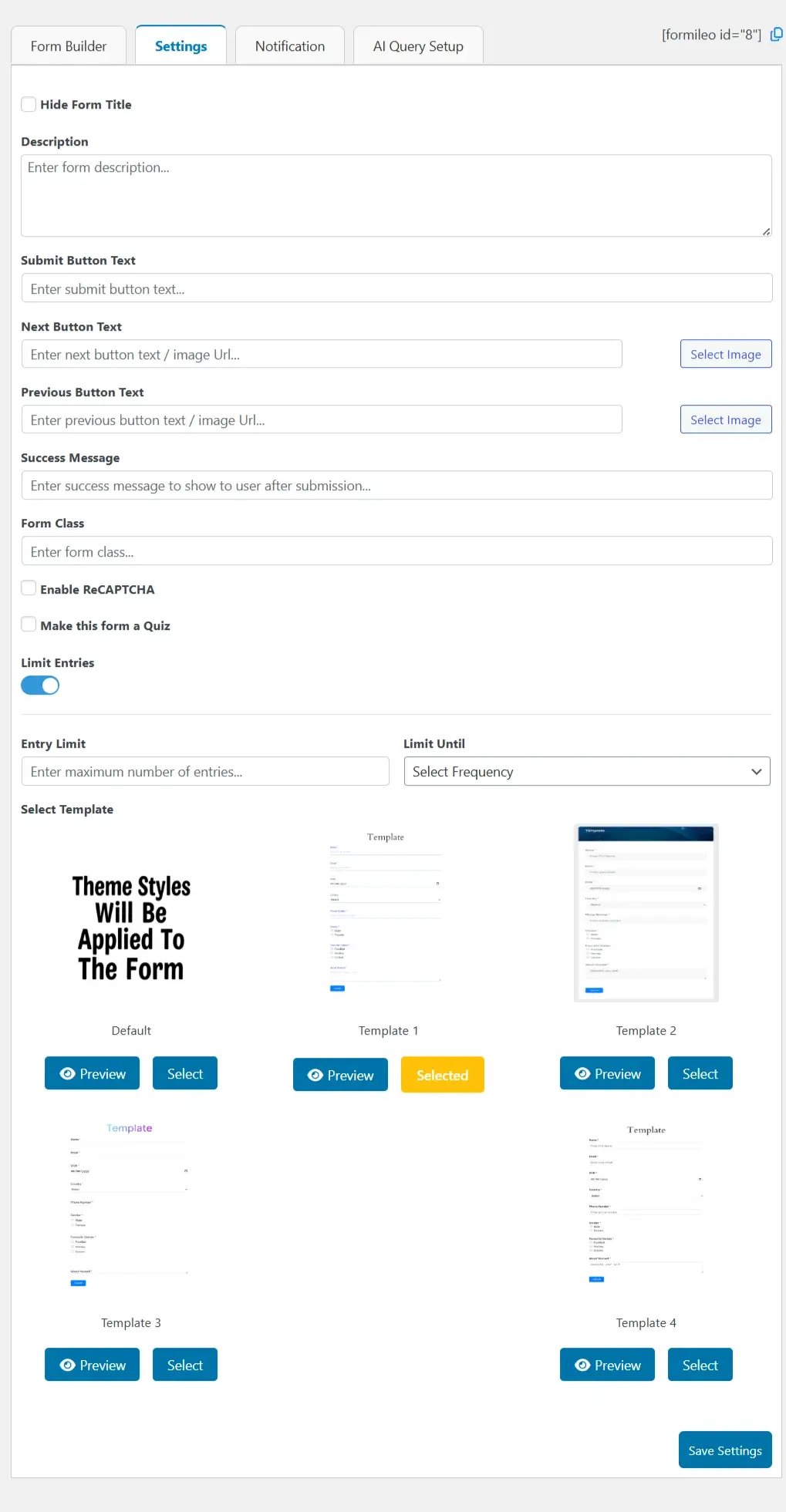The image size is (786, 1512).
Task: Click the eye Preview button for Template 1
Action: [x=340, y=1075]
